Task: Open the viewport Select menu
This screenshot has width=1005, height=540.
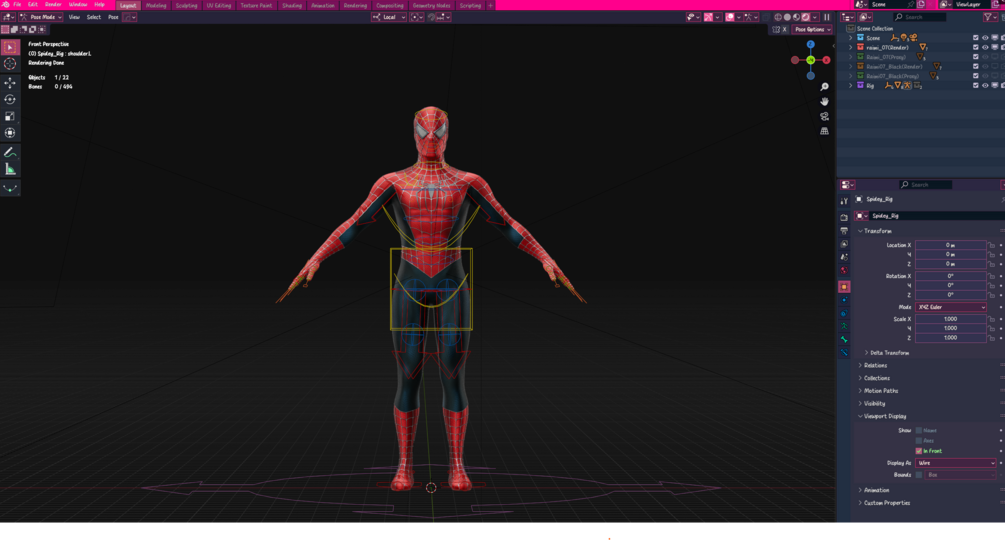Action: [94, 17]
